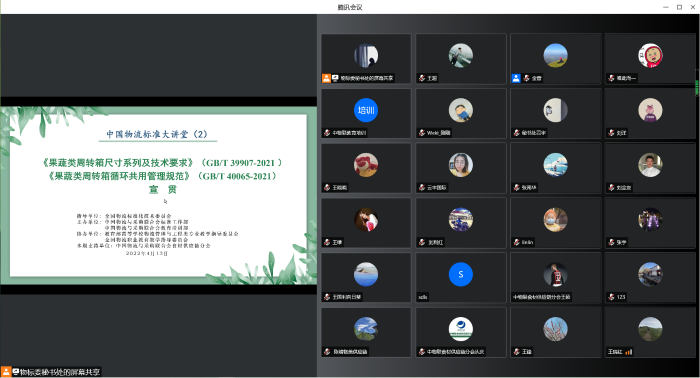700x378 pixels.
Task: Click the muted mic icon on linlin's tile
Action: (517, 242)
